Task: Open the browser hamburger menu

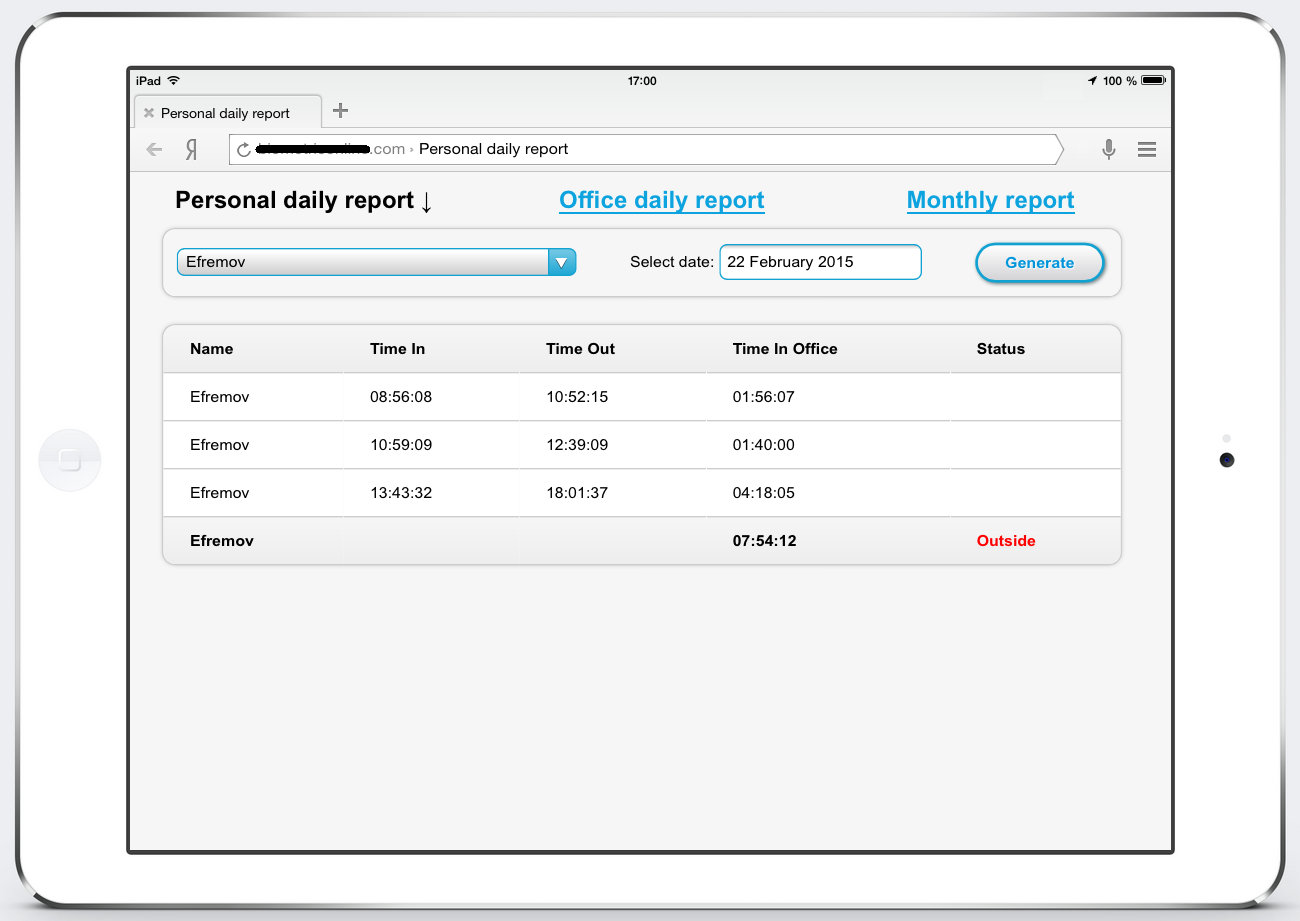Action: [1147, 150]
